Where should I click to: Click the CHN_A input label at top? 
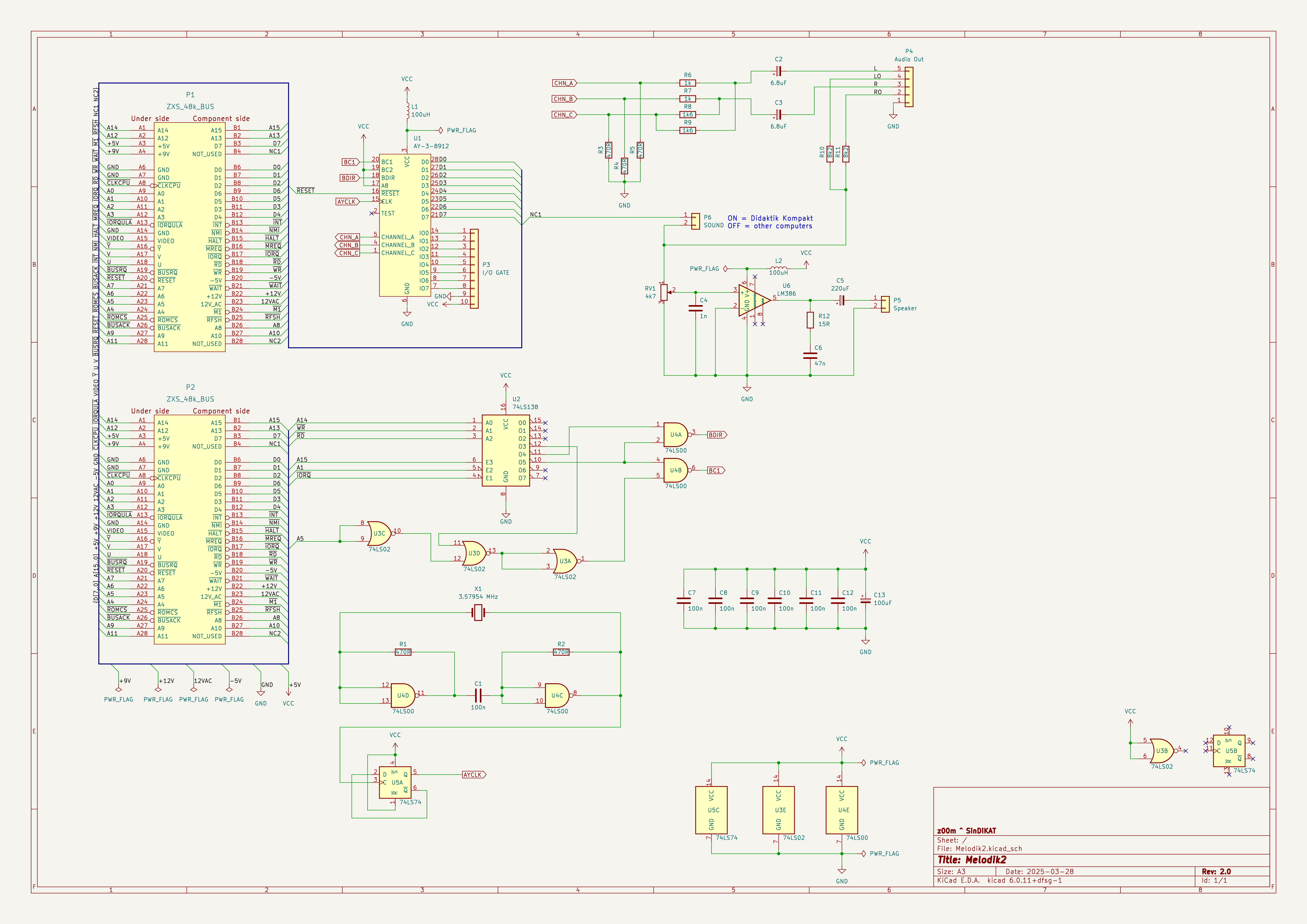click(564, 83)
